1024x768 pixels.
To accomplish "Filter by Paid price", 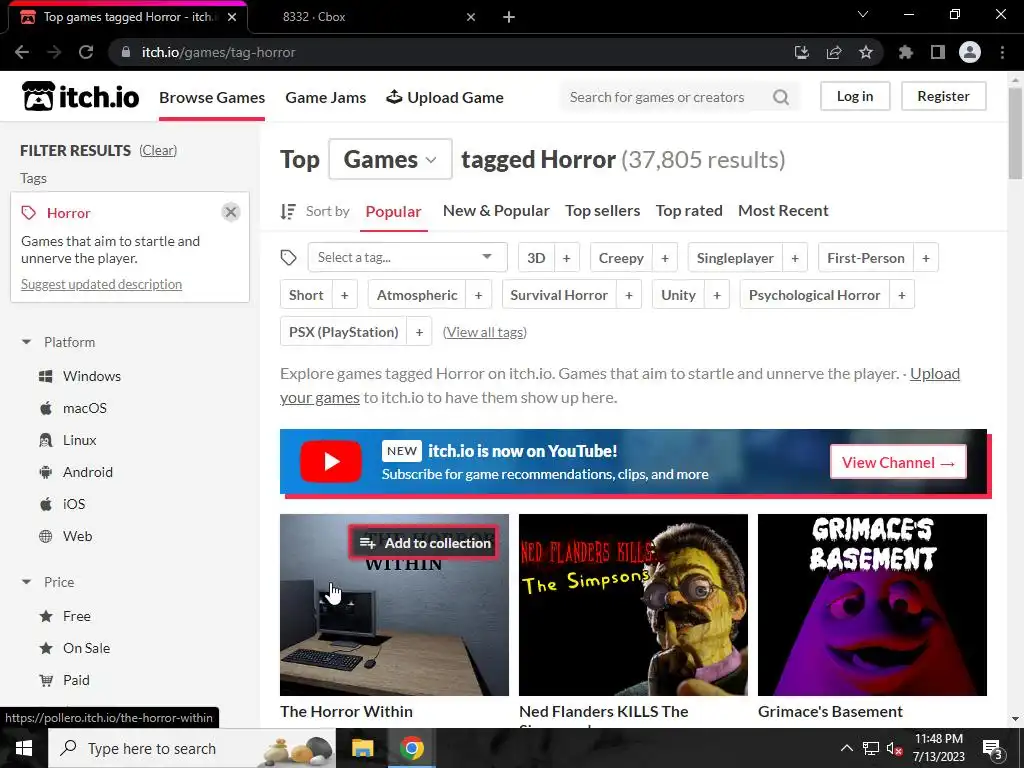I will click(x=63, y=680).
